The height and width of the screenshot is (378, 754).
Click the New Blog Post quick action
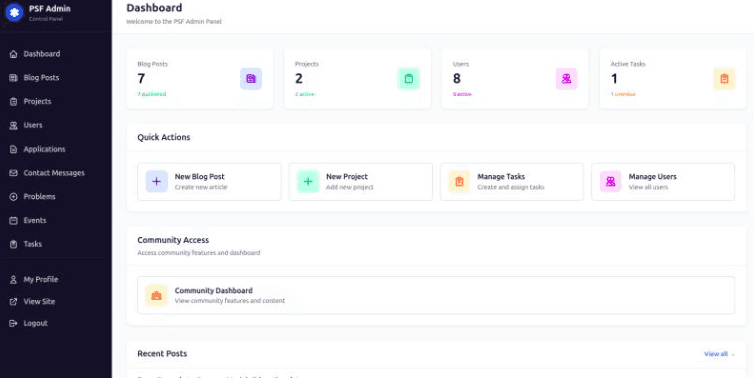209,182
